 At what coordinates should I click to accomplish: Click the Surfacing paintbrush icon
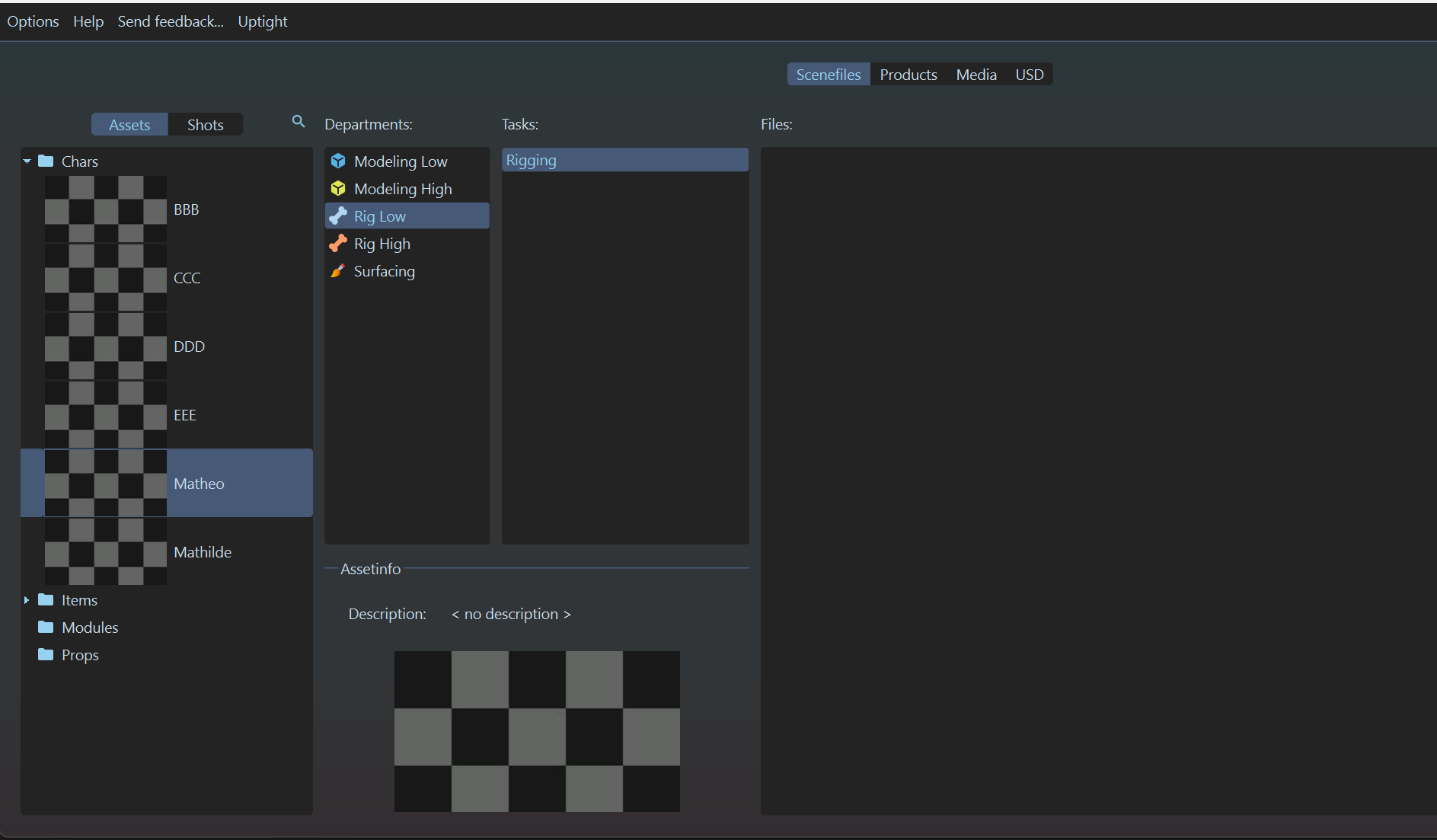[x=338, y=271]
